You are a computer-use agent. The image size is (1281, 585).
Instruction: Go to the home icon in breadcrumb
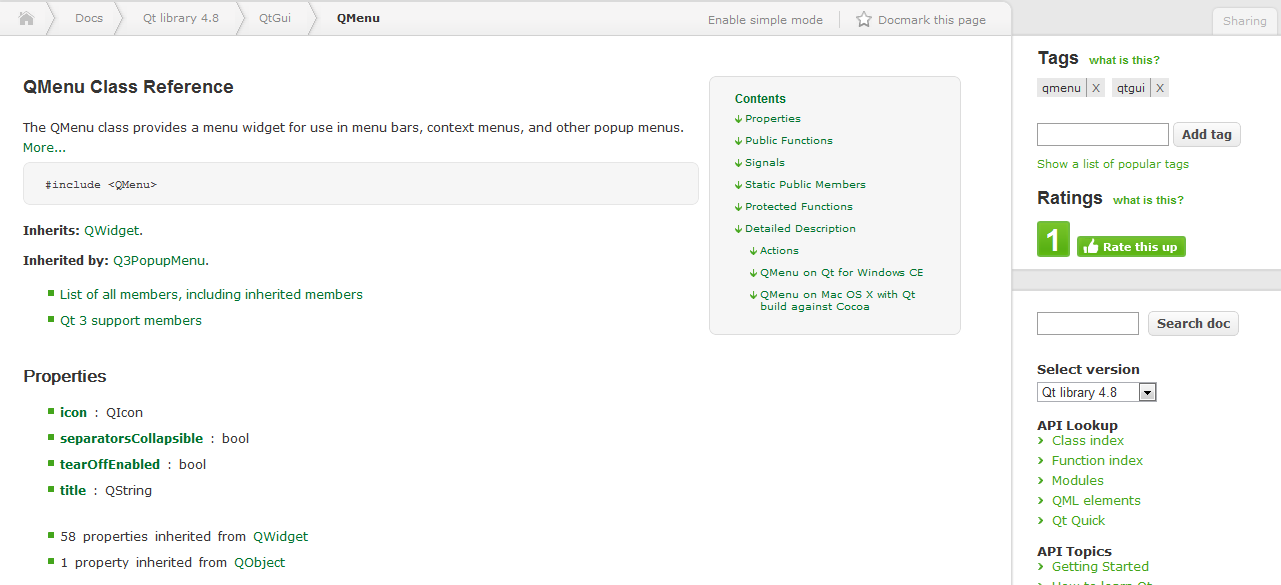pos(27,18)
